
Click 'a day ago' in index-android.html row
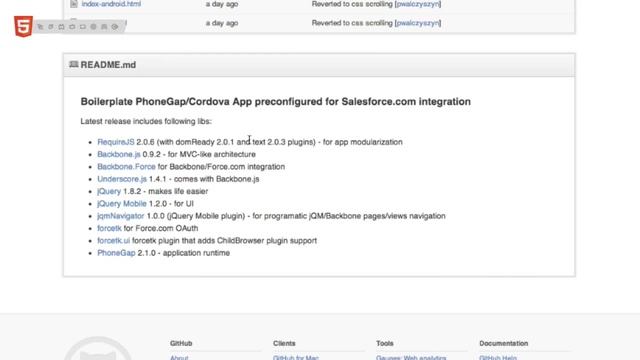[222, 4]
